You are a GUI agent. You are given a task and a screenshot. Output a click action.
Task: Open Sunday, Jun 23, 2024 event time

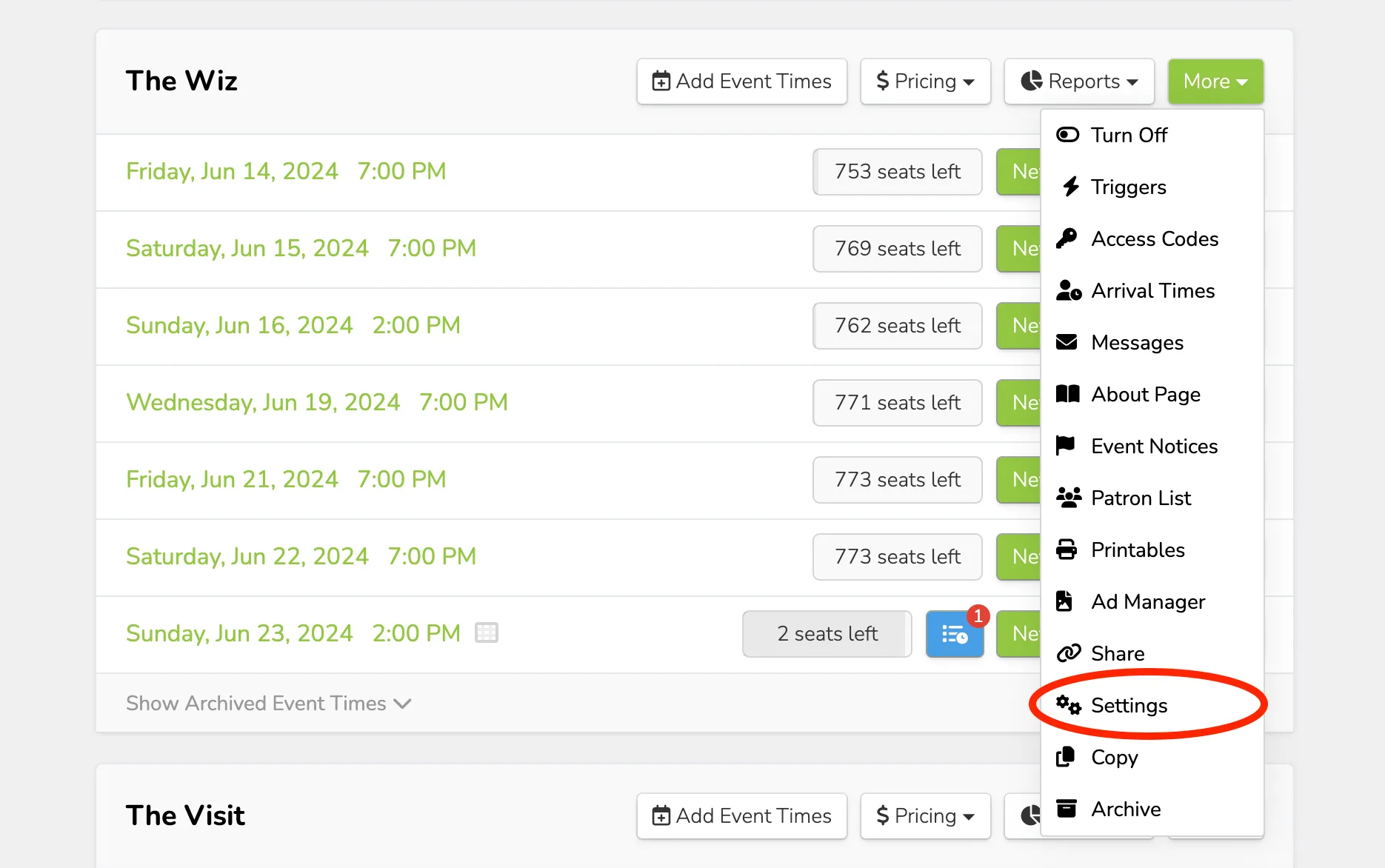click(x=293, y=633)
